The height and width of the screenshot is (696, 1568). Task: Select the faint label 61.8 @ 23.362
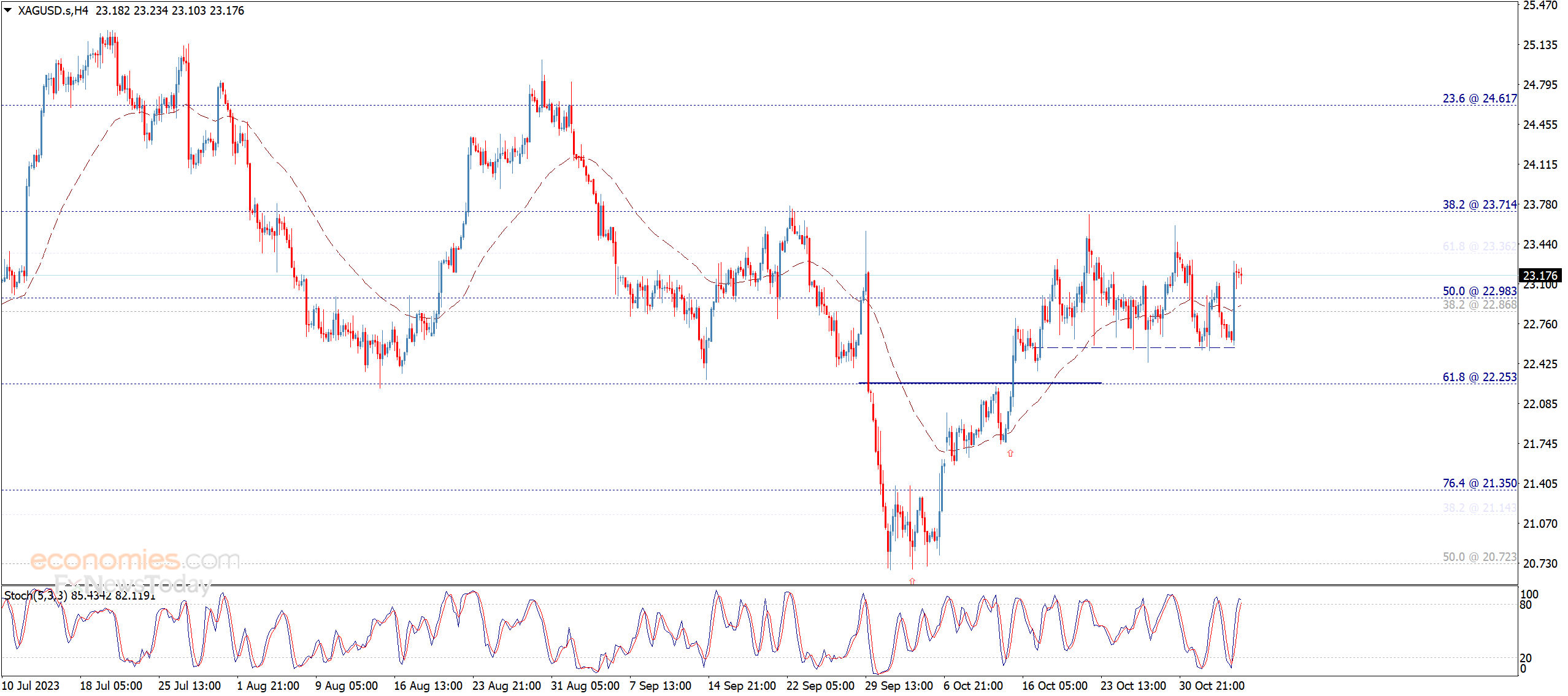point(1479,246)
